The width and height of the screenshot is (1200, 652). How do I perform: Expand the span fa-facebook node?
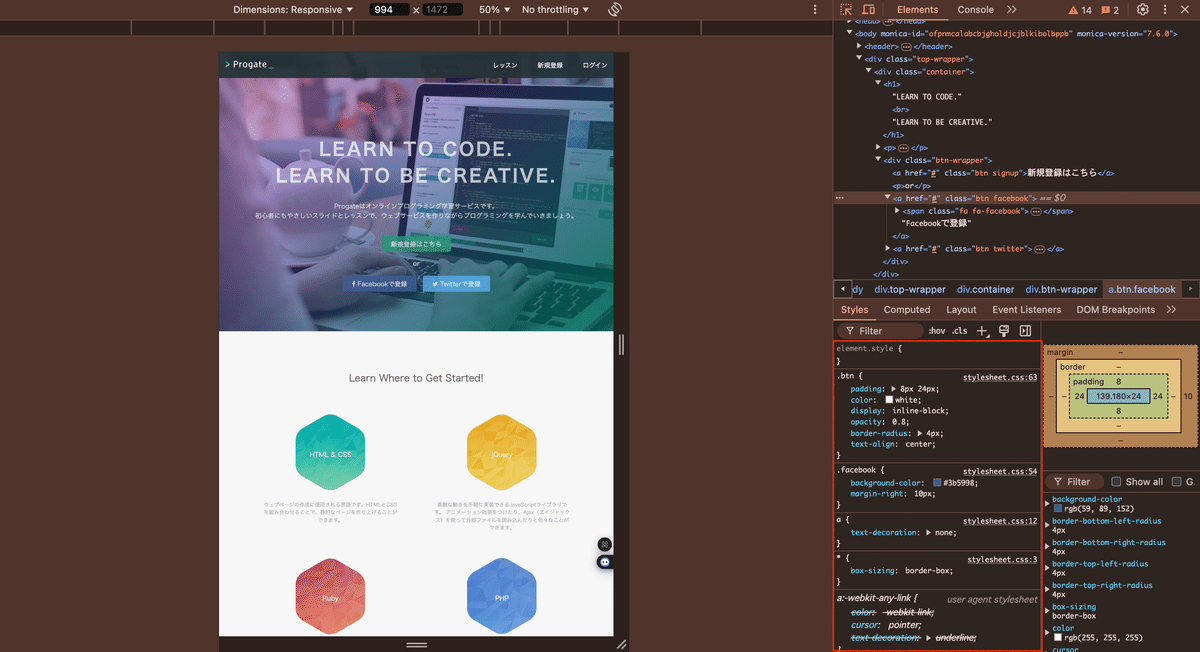[x=897, y=211]
